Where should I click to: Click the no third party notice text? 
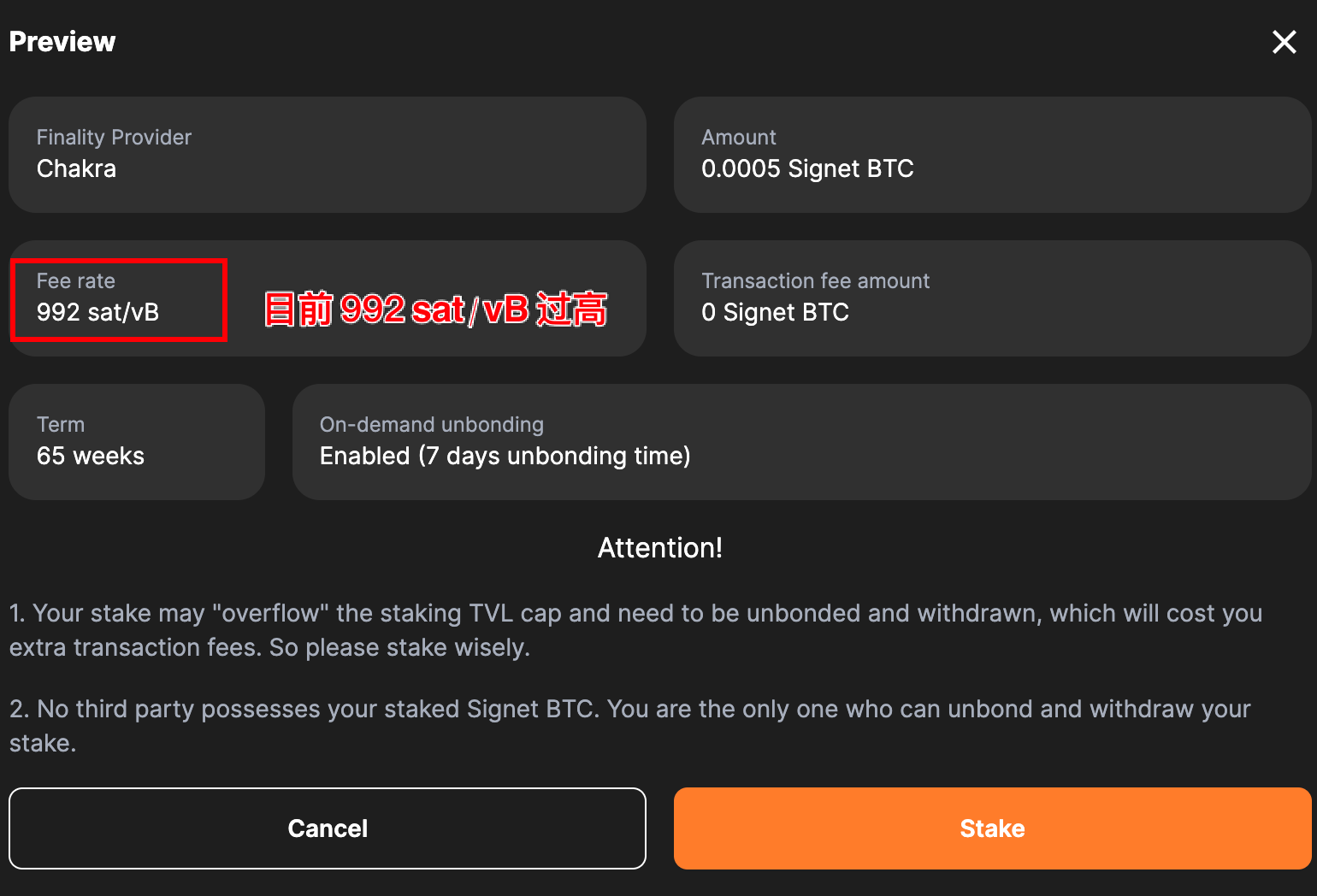pyautogui.click(x=629, y=726)
